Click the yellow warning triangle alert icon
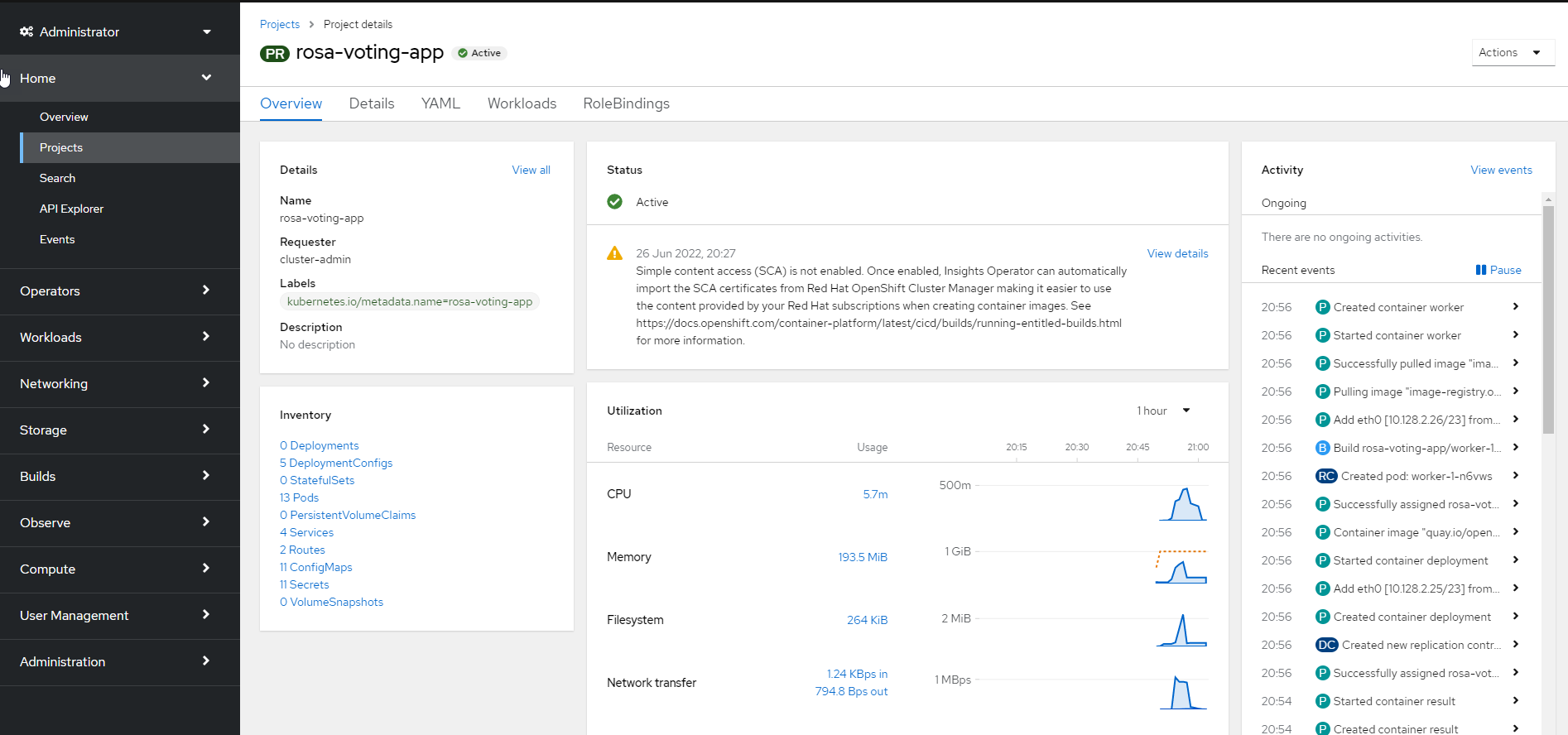Screen dimensions: 1568x735 pos(614,253)
